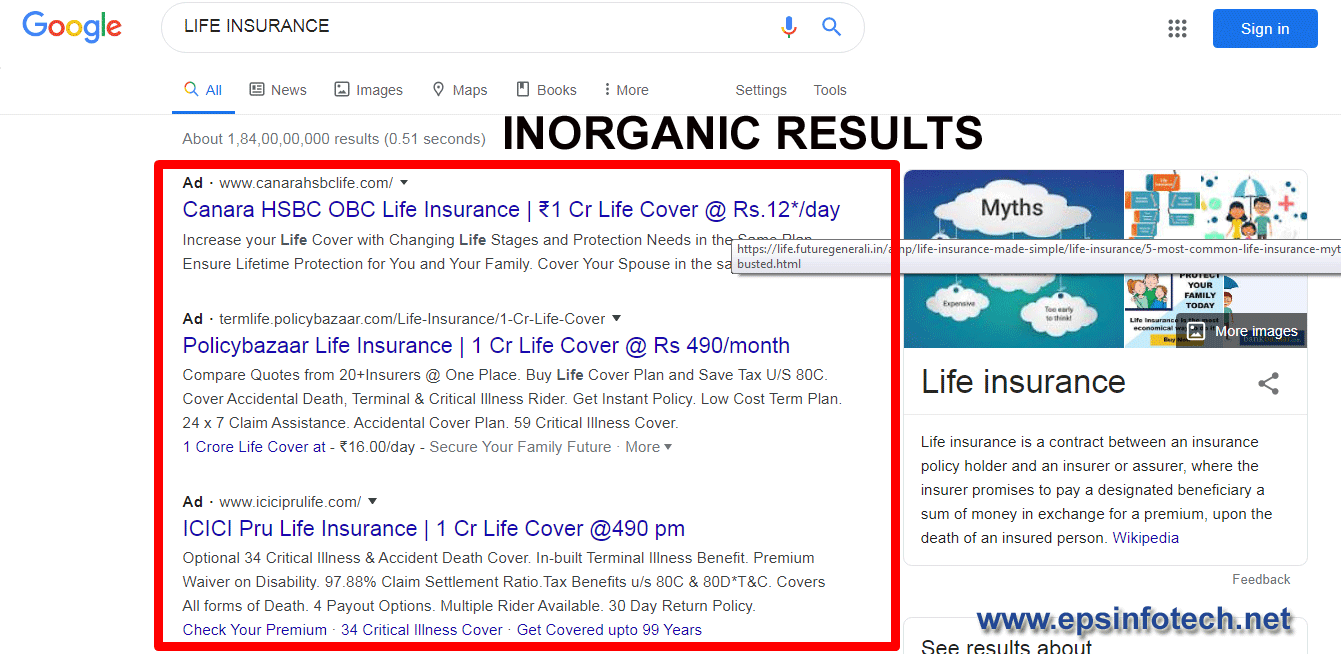The height and width of the screenshot is (654, 1341).
Task: Click Feedback under knowledge panel
Action: 1261,579
